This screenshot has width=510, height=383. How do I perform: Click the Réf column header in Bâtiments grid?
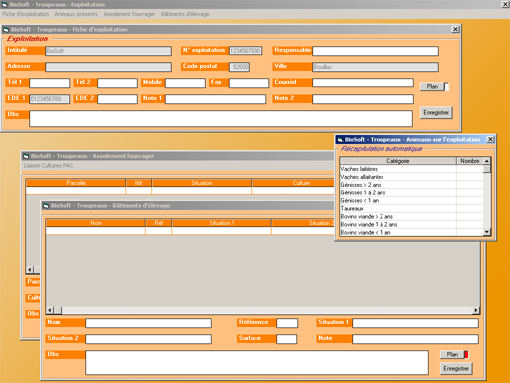click(x=159, y=223)
